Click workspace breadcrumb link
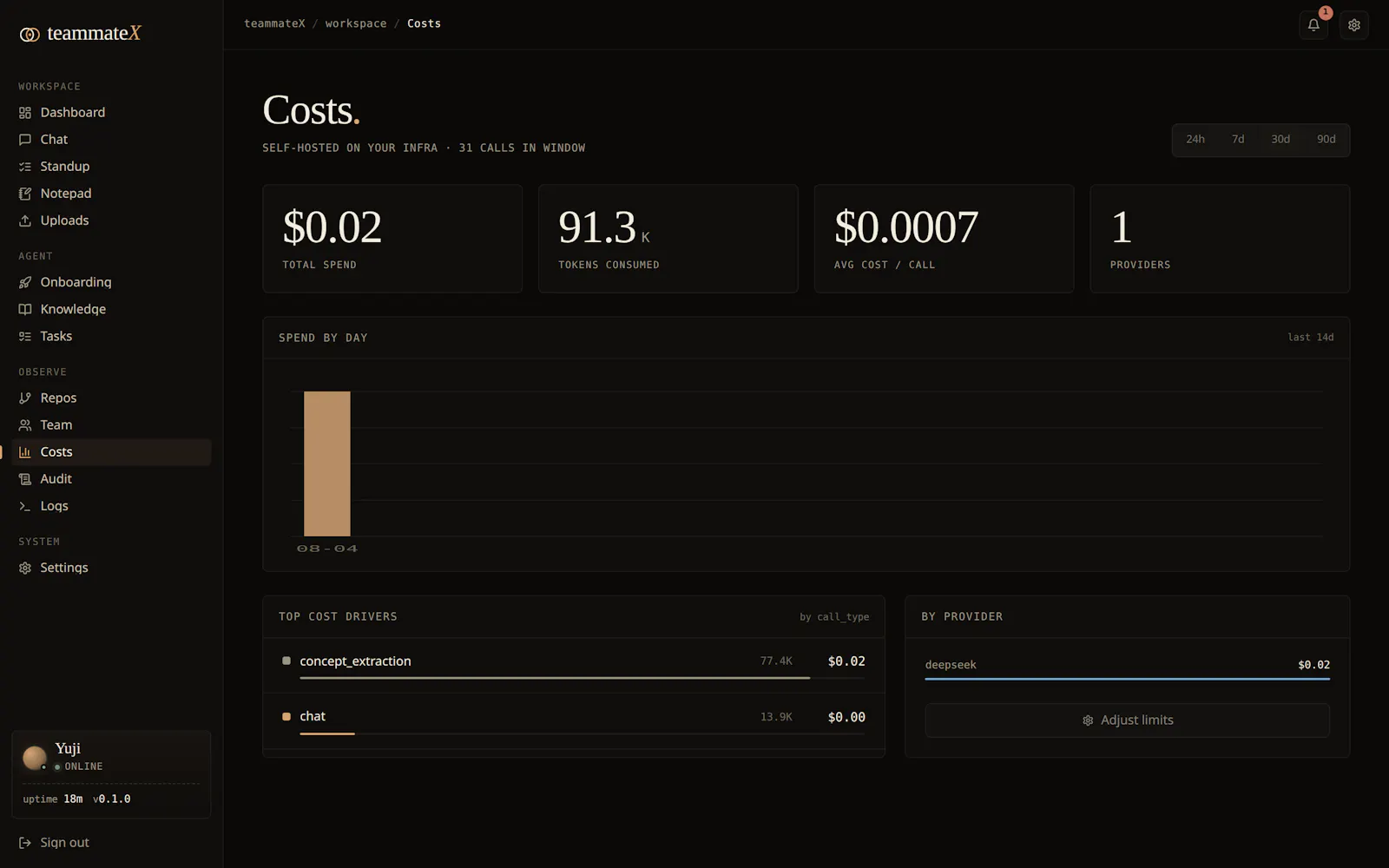The image size is (1389, 868). 356,23
